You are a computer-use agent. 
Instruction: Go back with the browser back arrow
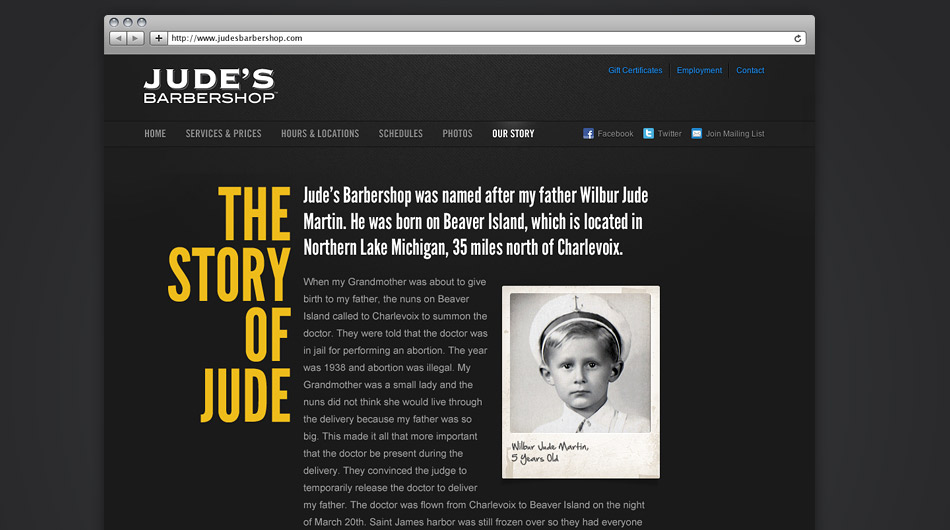pos(118,38)
